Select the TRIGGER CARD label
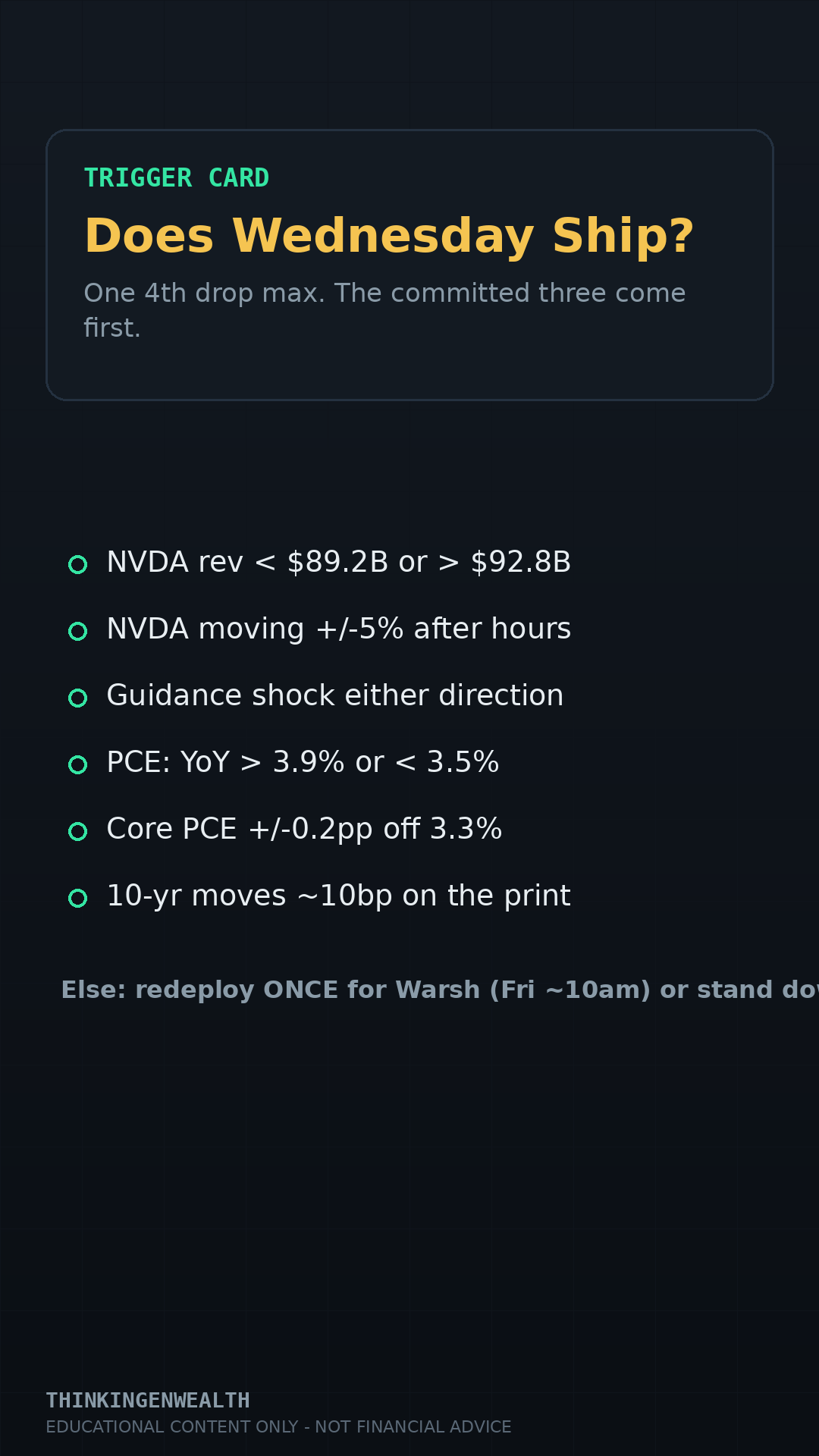819x1456 pixels. pyautogui.click(x=177, y=178)
